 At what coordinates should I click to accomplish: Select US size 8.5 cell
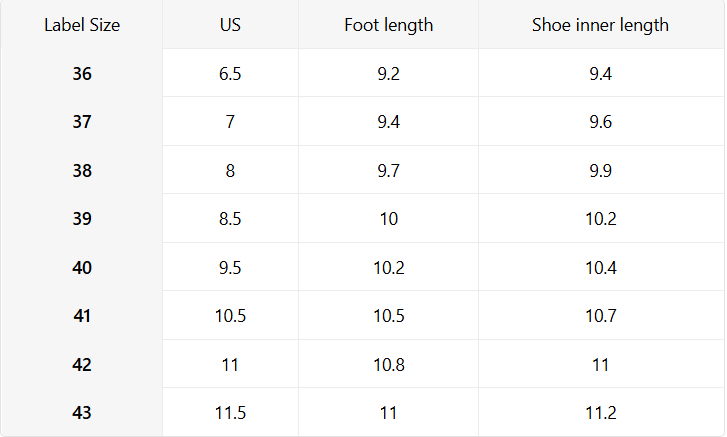click(x=230, y=219)
